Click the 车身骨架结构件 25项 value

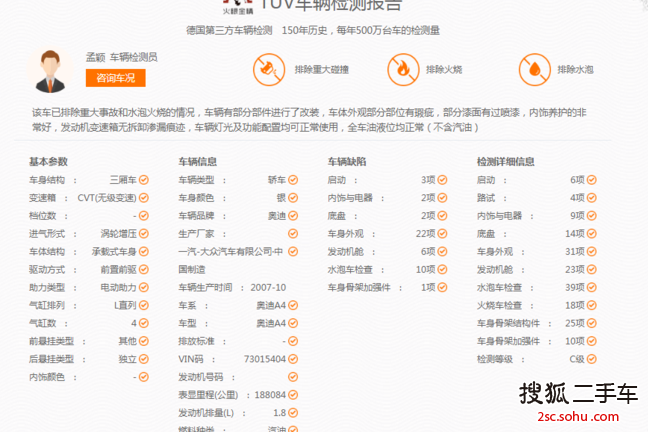[x=575, y=323]
